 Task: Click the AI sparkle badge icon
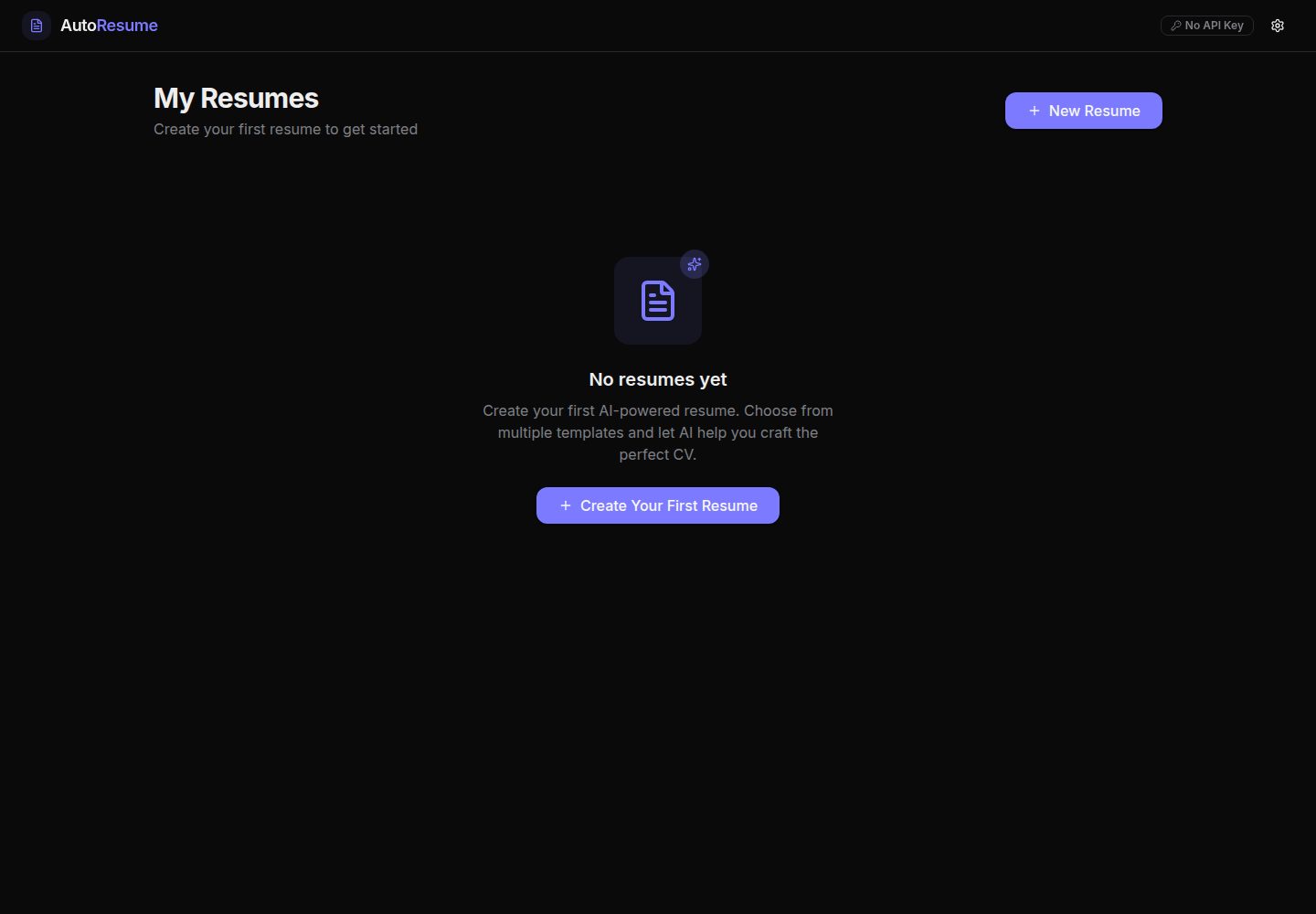pyautogui.click(x=695, y=264)
